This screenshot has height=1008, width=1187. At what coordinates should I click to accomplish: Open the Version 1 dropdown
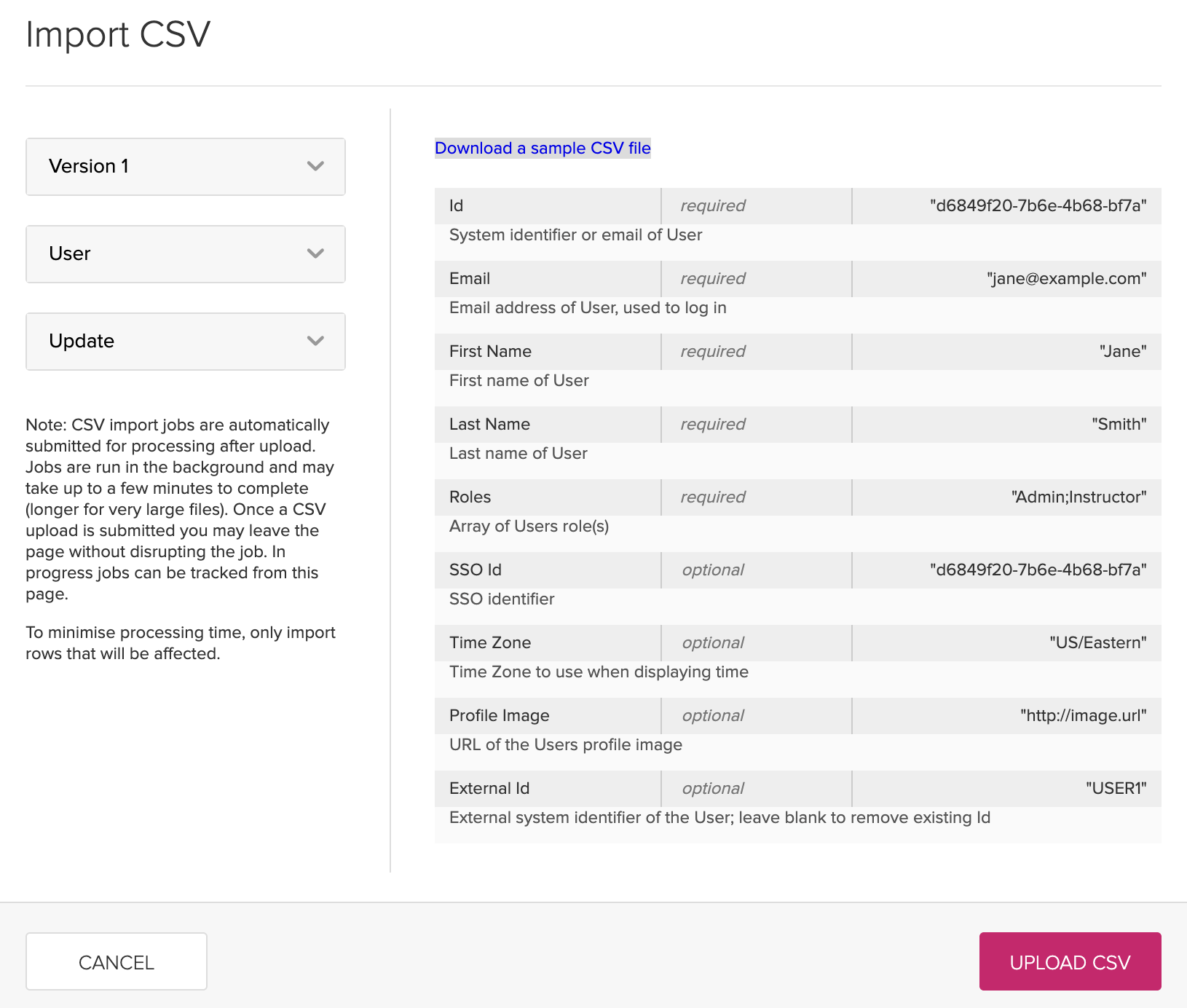tap(185, 167)
